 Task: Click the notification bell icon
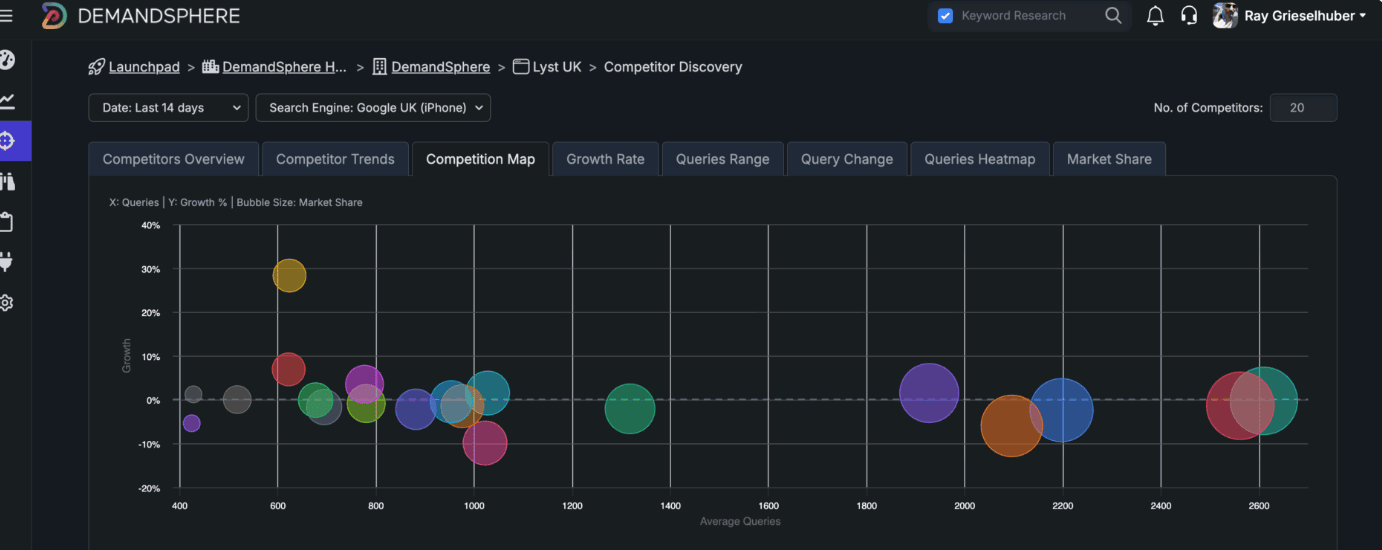(x=1155, y=16)
